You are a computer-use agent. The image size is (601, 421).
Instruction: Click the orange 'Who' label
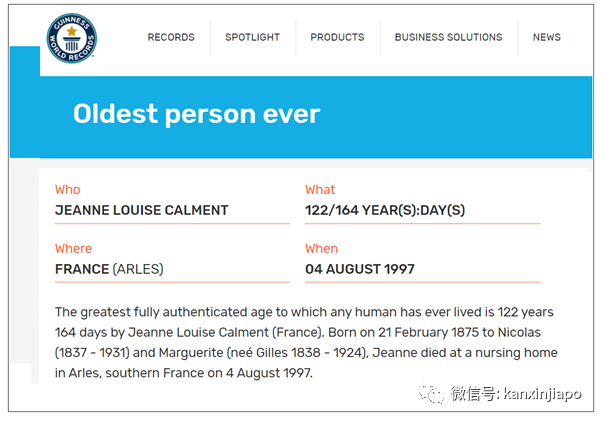tap(68, 190)
